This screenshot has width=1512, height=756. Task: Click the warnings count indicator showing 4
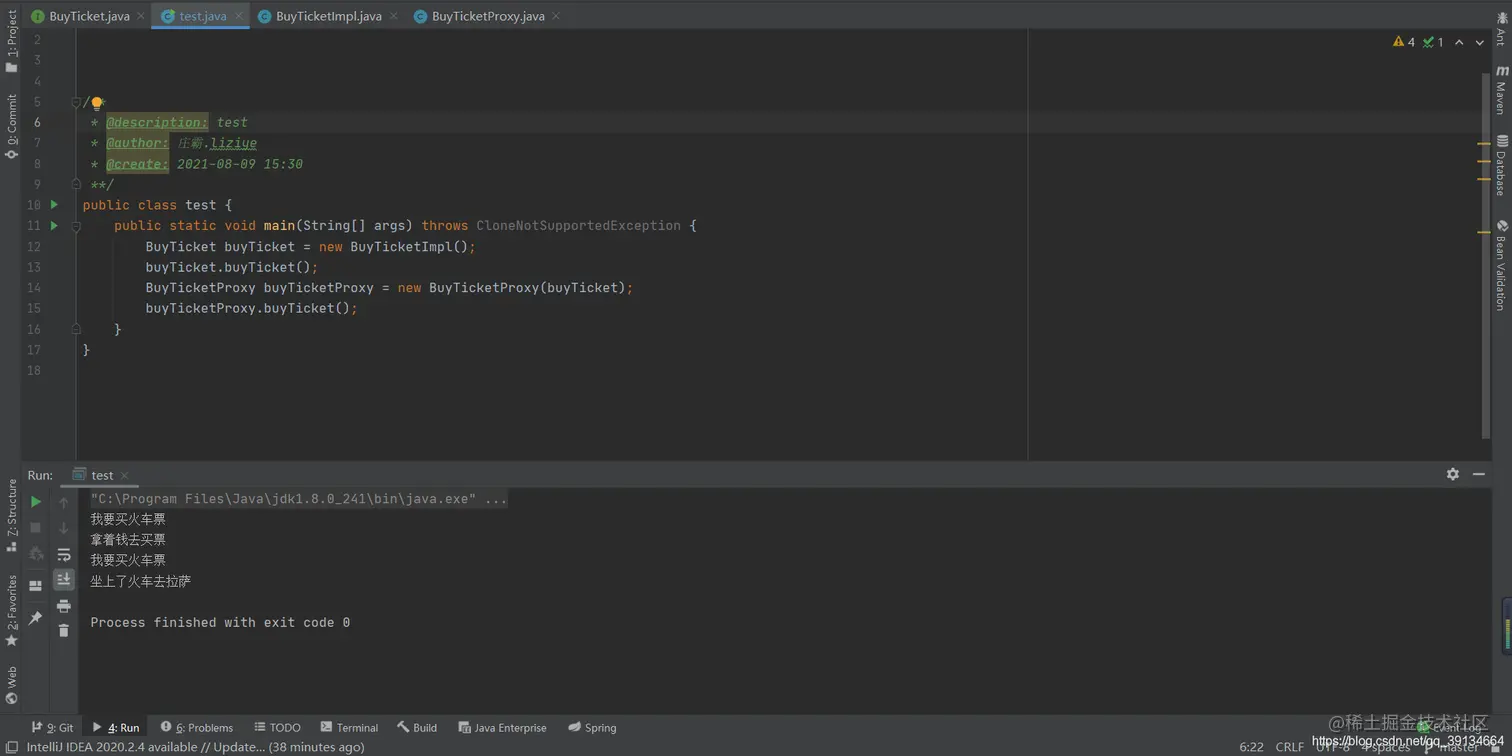[x=1404, y=42]
